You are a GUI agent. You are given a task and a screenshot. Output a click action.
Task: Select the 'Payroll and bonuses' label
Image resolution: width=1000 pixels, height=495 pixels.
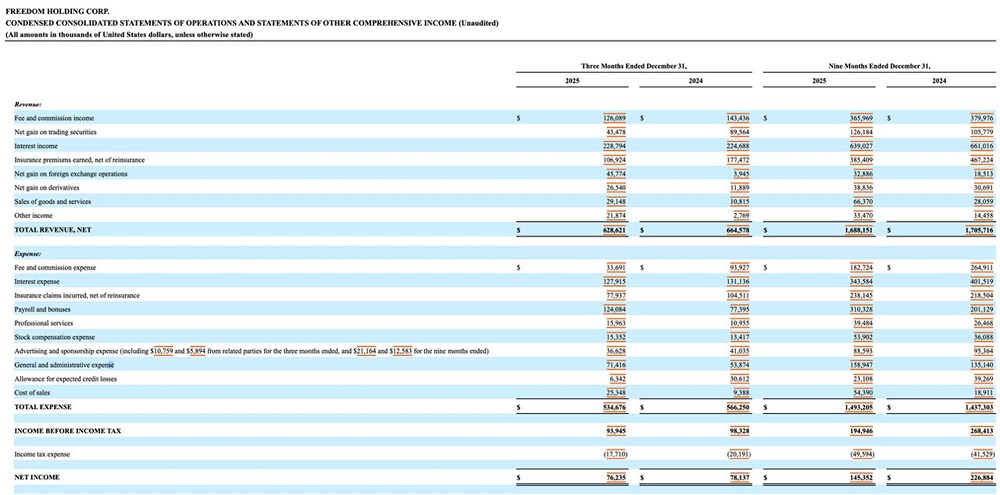tap(42, 310)
